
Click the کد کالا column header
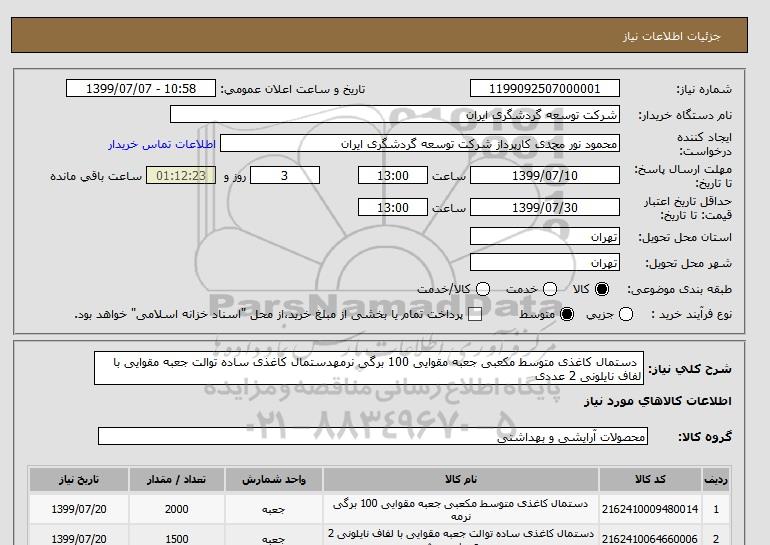(x=650, y=479)
